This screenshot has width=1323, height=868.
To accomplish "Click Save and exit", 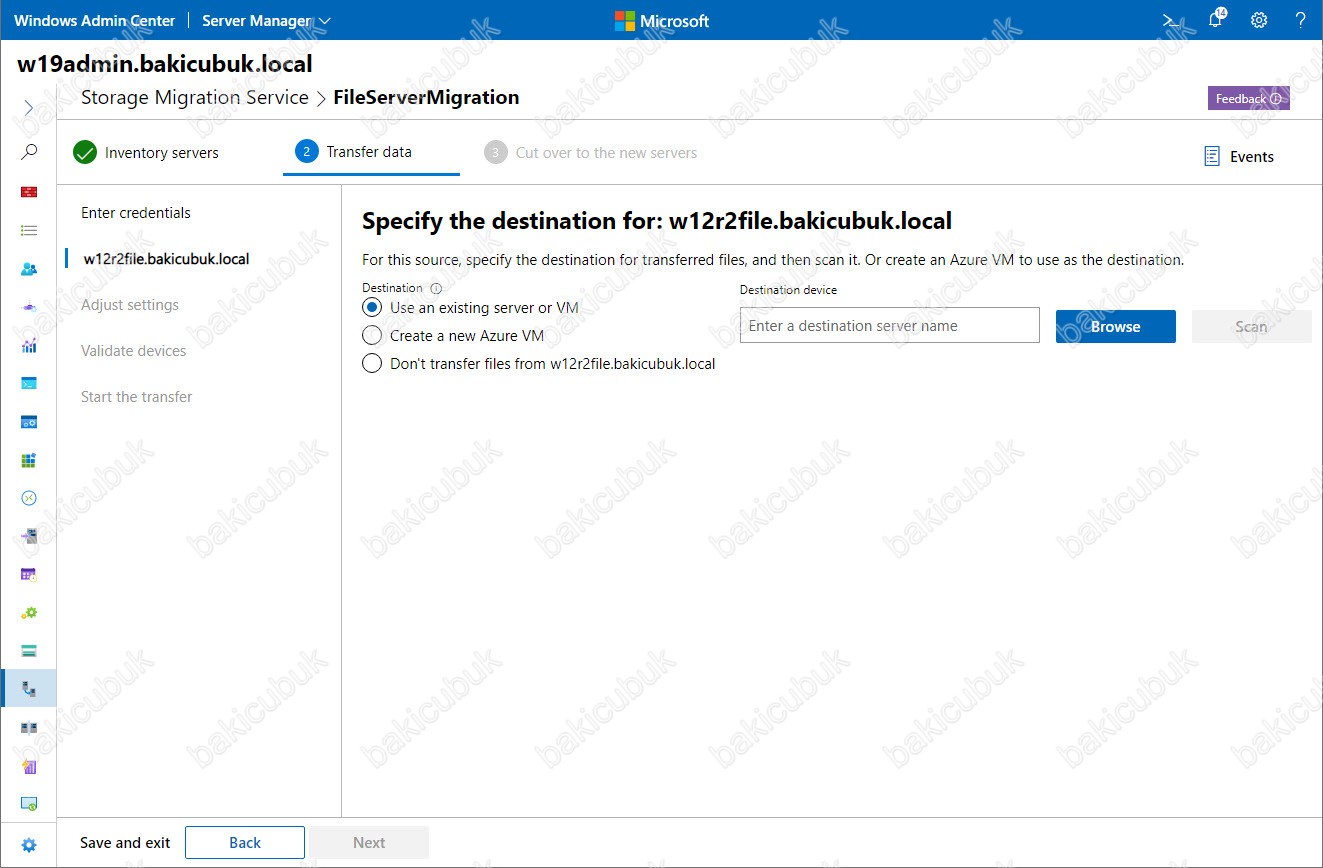I will tap(125, 843).
